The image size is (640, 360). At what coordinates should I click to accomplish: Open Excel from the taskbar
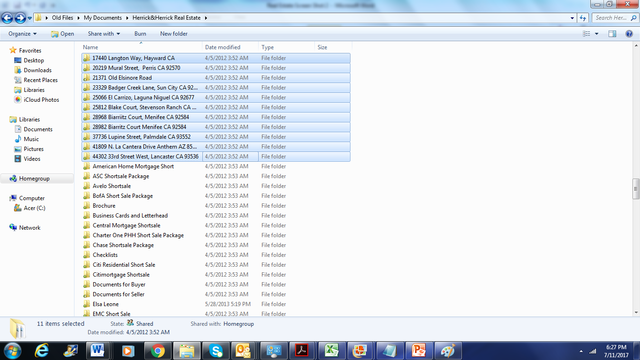pos(331,351)
